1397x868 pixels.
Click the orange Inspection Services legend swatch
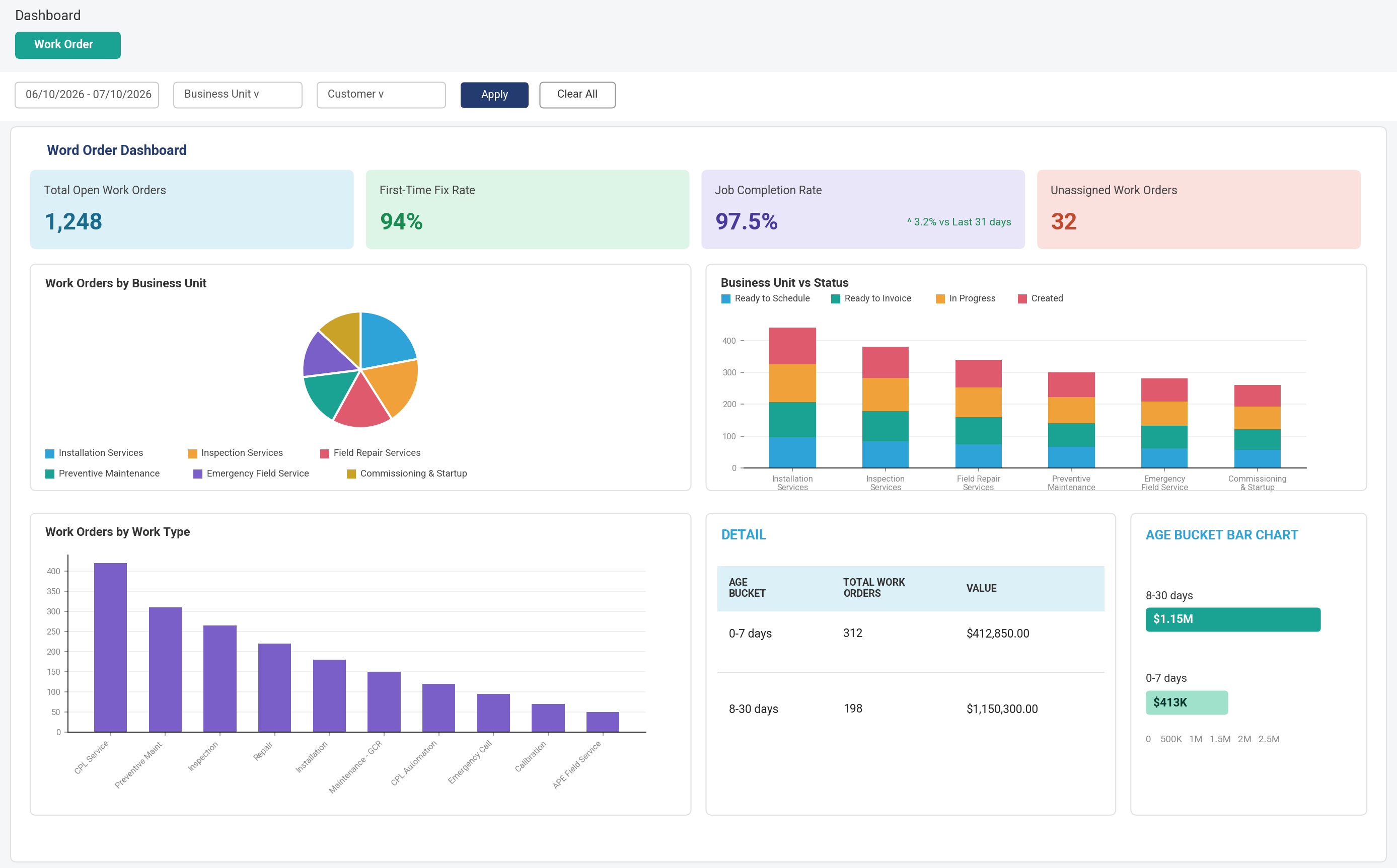coord(193,453)
